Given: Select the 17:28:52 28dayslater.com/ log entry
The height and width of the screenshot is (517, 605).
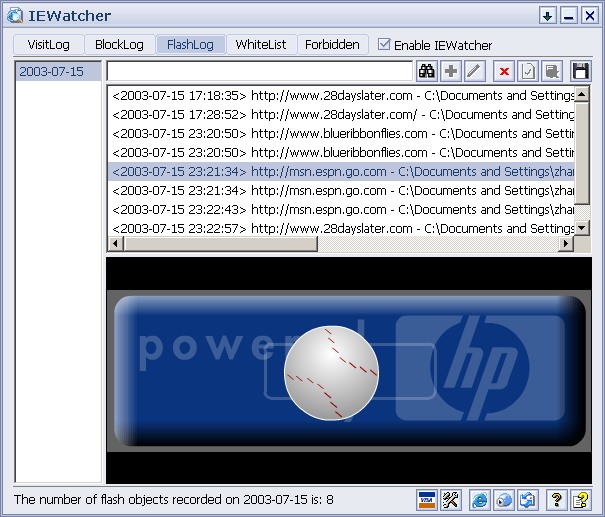Looking at the screenshot, I should click(x=341, y=115).
